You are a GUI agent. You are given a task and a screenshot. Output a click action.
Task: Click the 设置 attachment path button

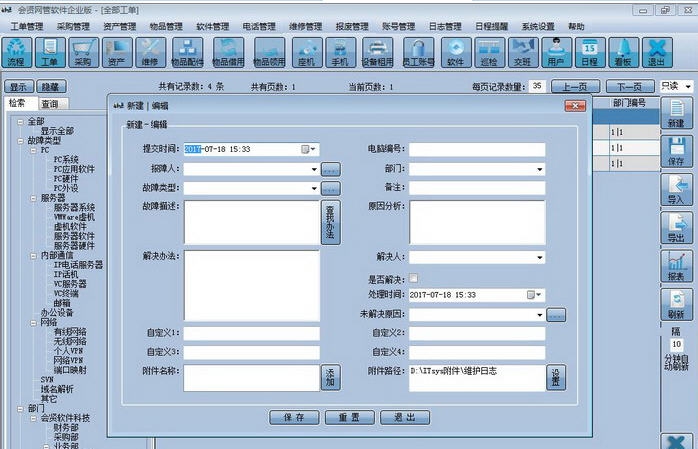[x=556, y=377]
